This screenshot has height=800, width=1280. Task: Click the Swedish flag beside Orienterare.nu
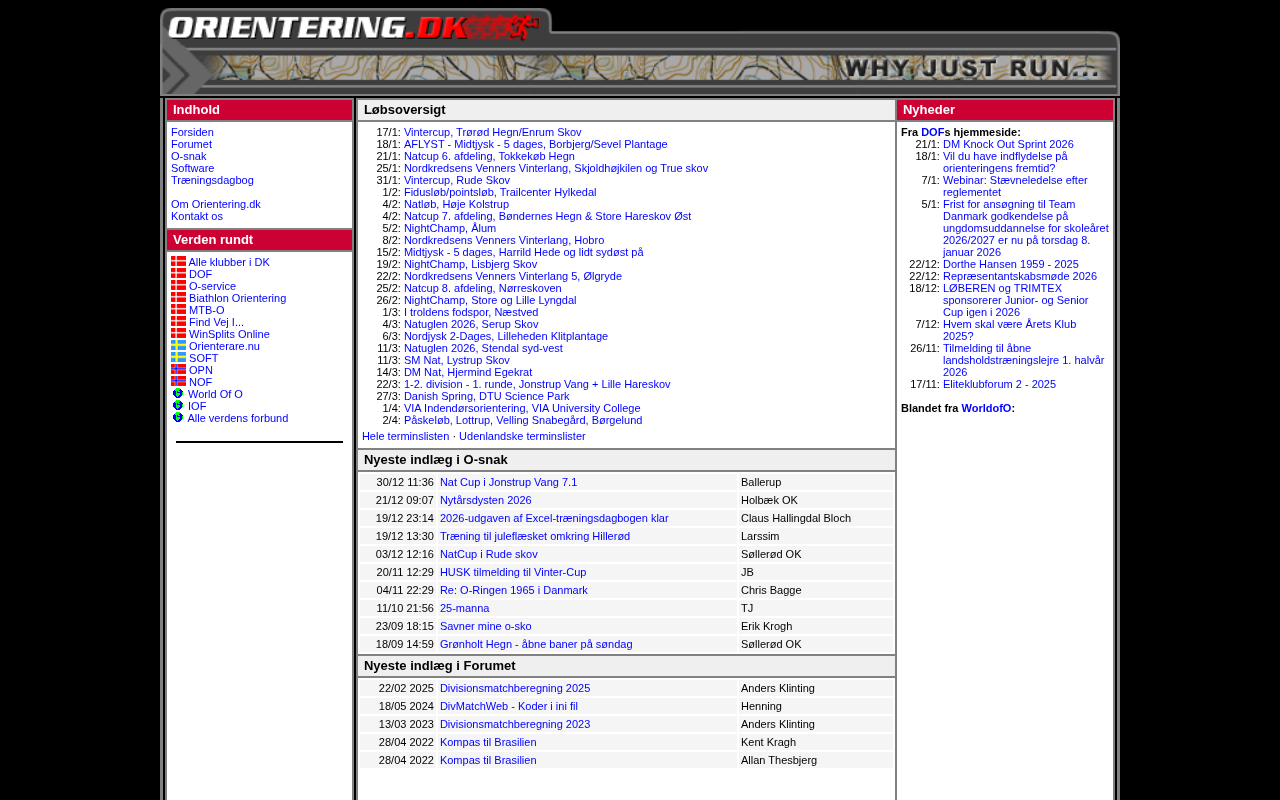tap(178, 346)
